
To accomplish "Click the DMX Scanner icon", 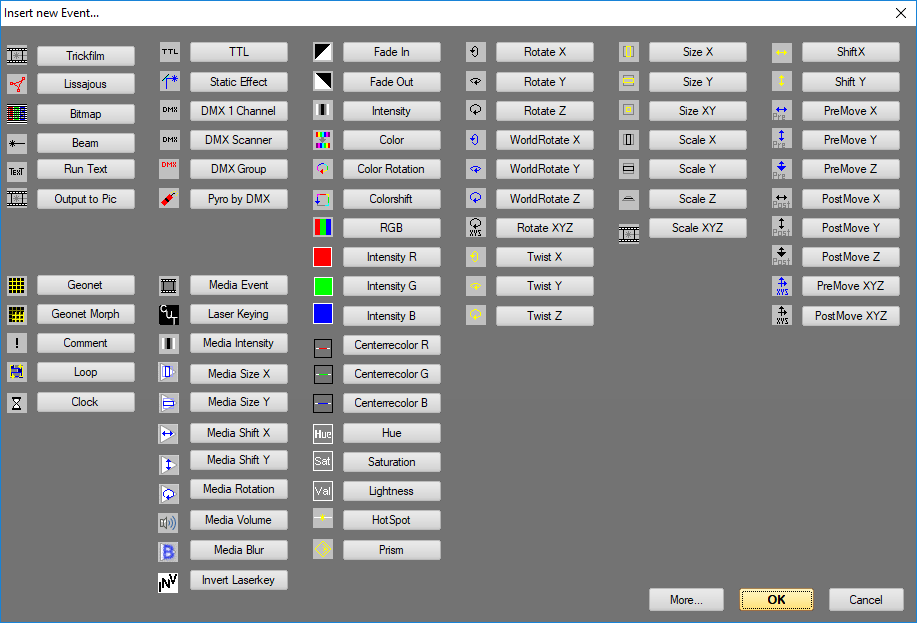I will point(168,139).
